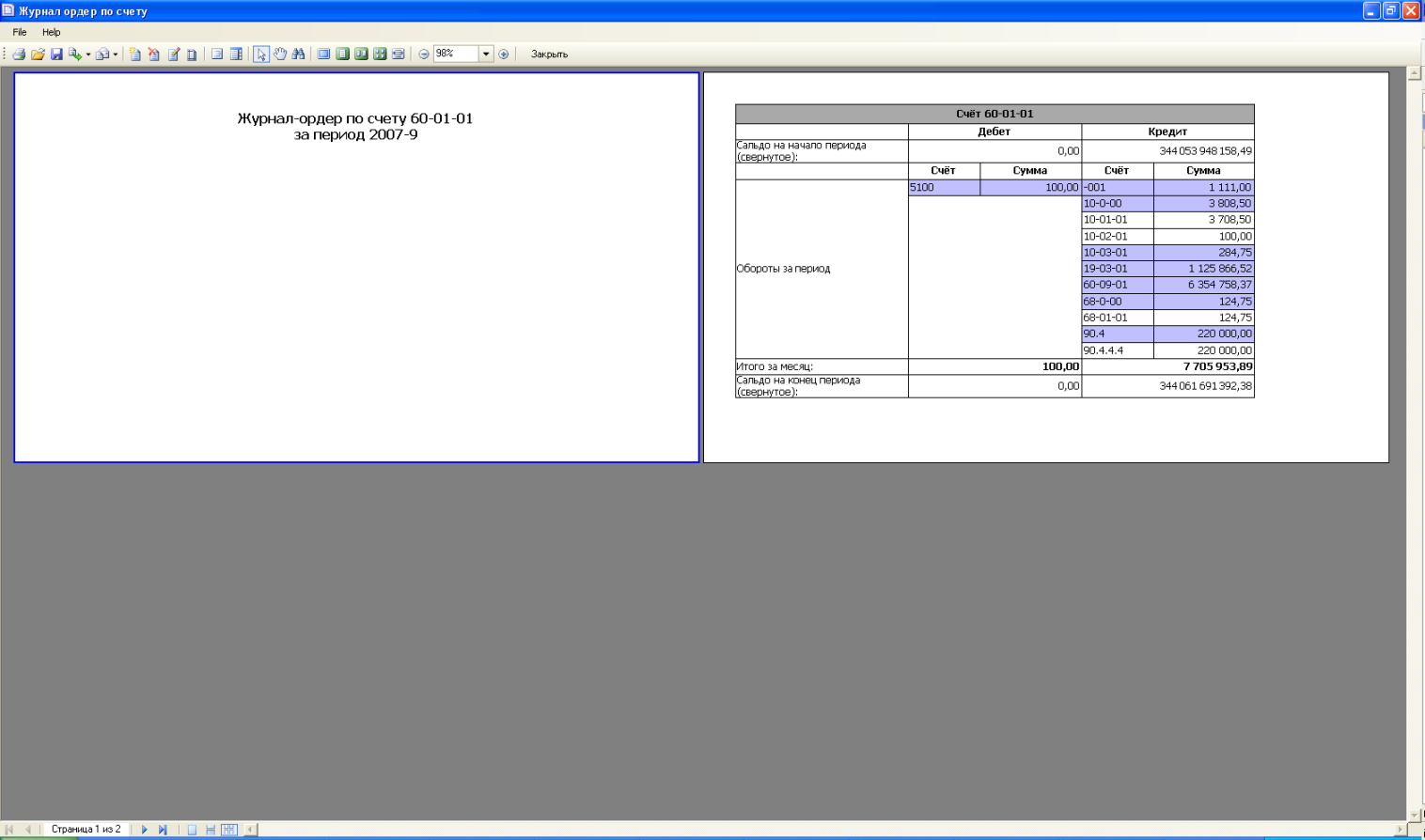Click the Send by email envelope icon
The height and width of the screenshot is (840, 1425).
point(102,54)
